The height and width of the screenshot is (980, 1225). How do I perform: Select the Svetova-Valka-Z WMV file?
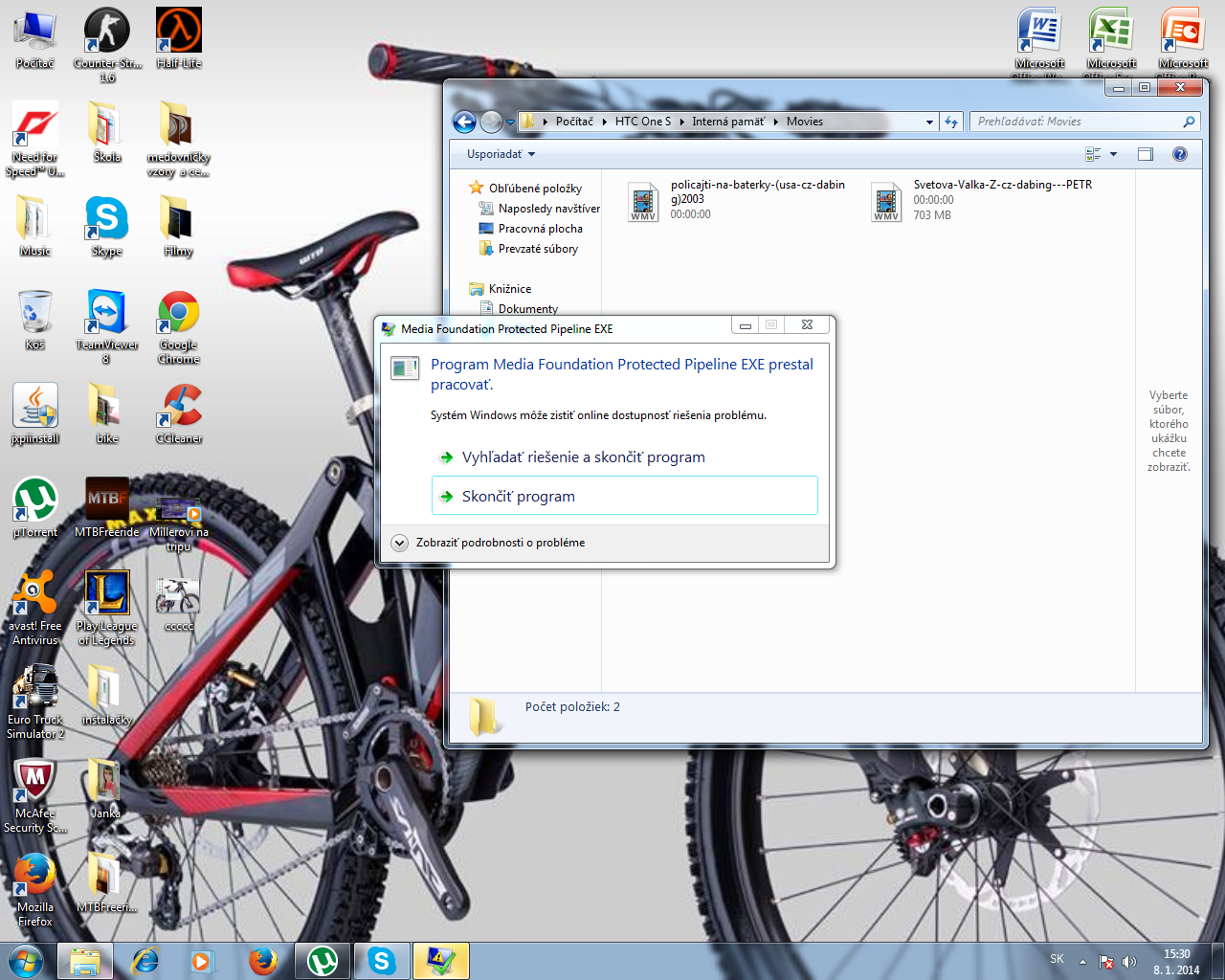983,200
